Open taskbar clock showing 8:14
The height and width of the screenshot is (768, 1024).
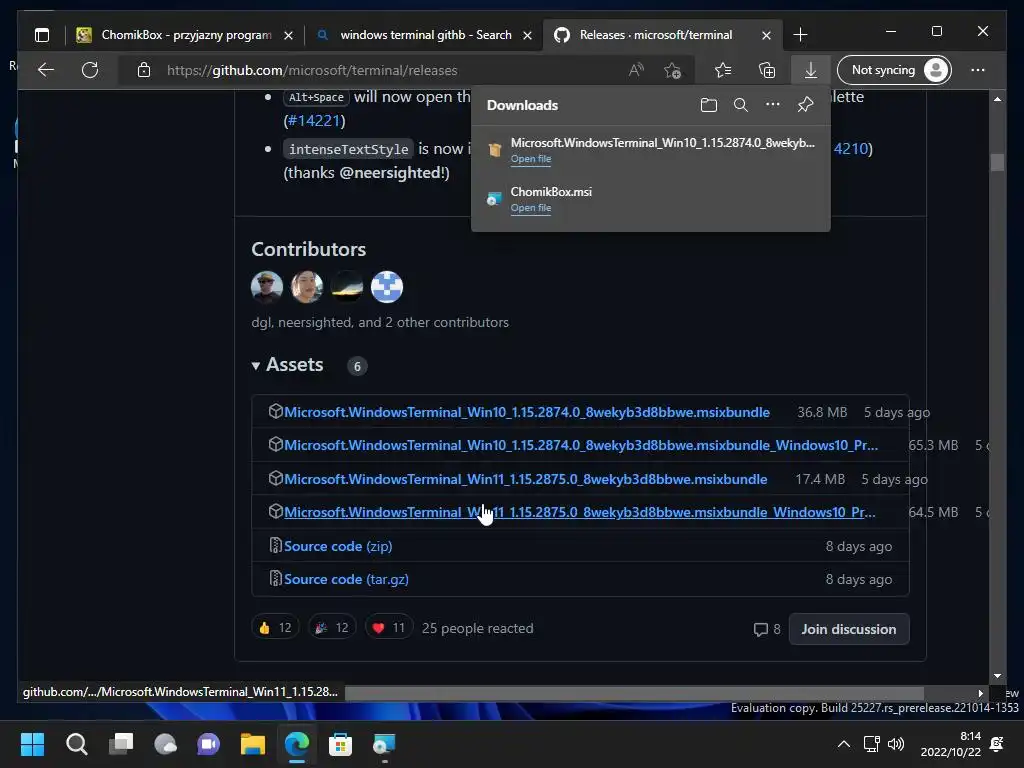[950, 744]
